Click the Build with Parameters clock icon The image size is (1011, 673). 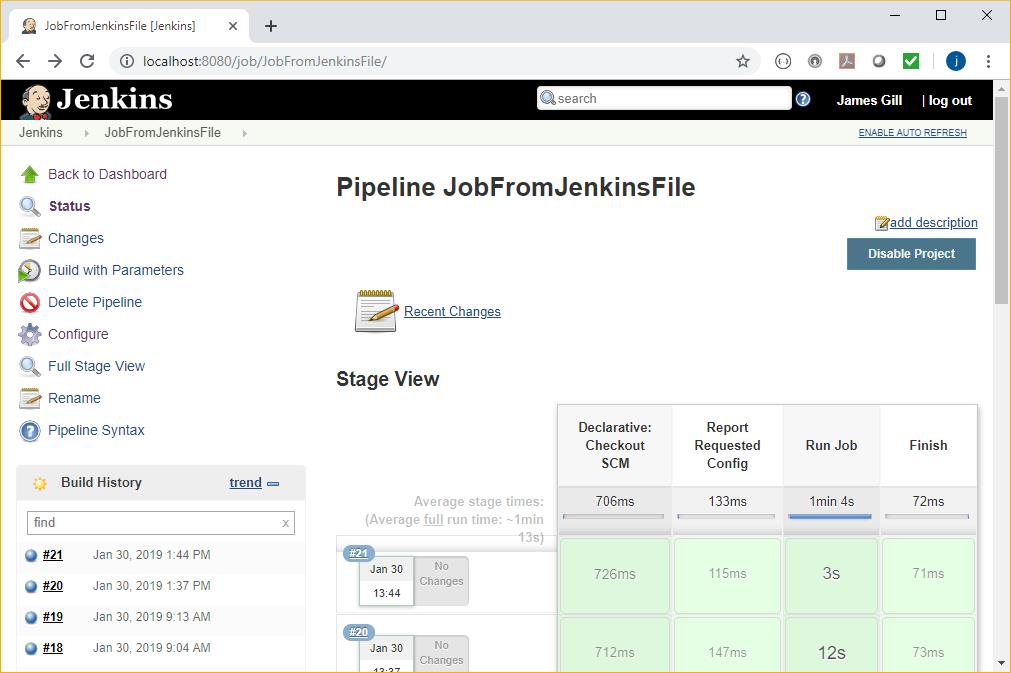point(29,271)
